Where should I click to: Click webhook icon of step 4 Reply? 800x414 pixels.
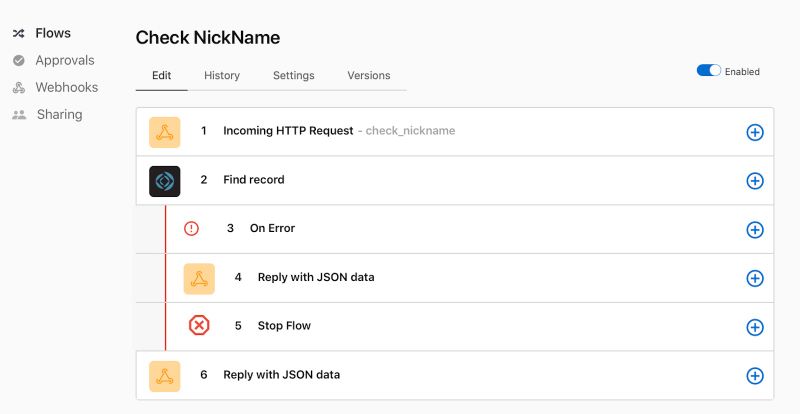[x=199, y=279]
